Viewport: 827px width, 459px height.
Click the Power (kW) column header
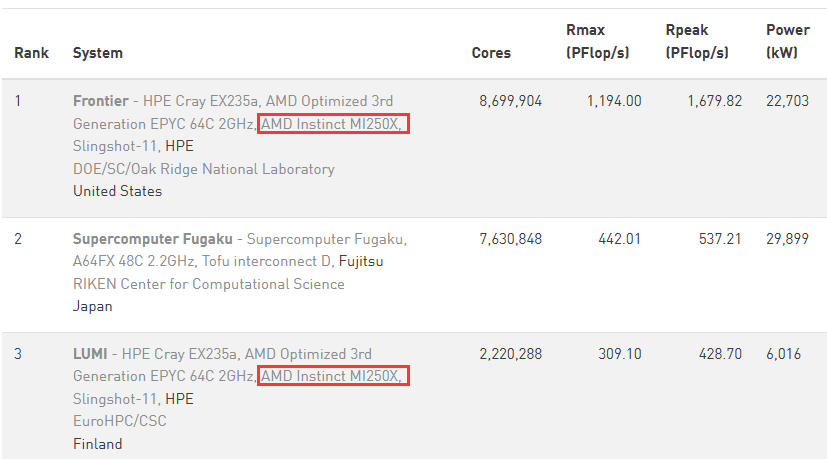787,42
